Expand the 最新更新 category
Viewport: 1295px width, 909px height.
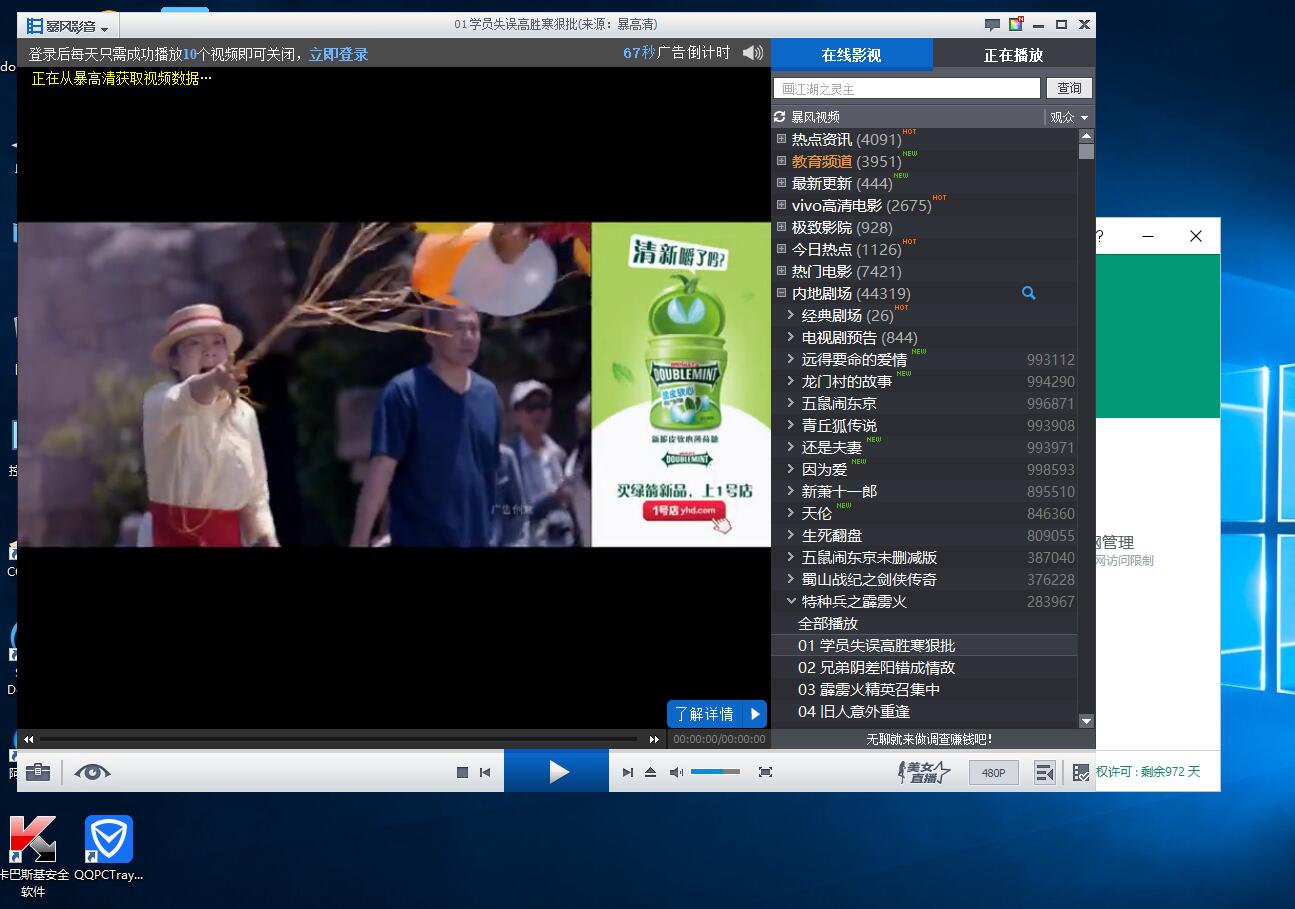(x=782, y=183)
